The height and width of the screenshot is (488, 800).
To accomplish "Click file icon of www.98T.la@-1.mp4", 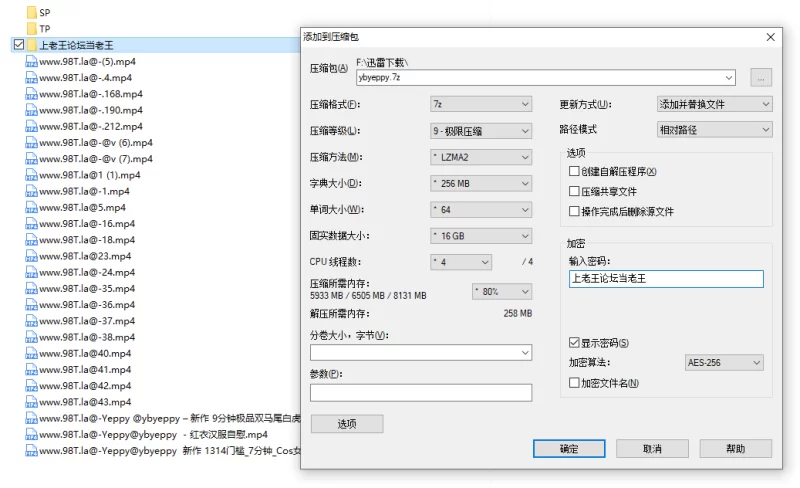I will coord(32,191).
